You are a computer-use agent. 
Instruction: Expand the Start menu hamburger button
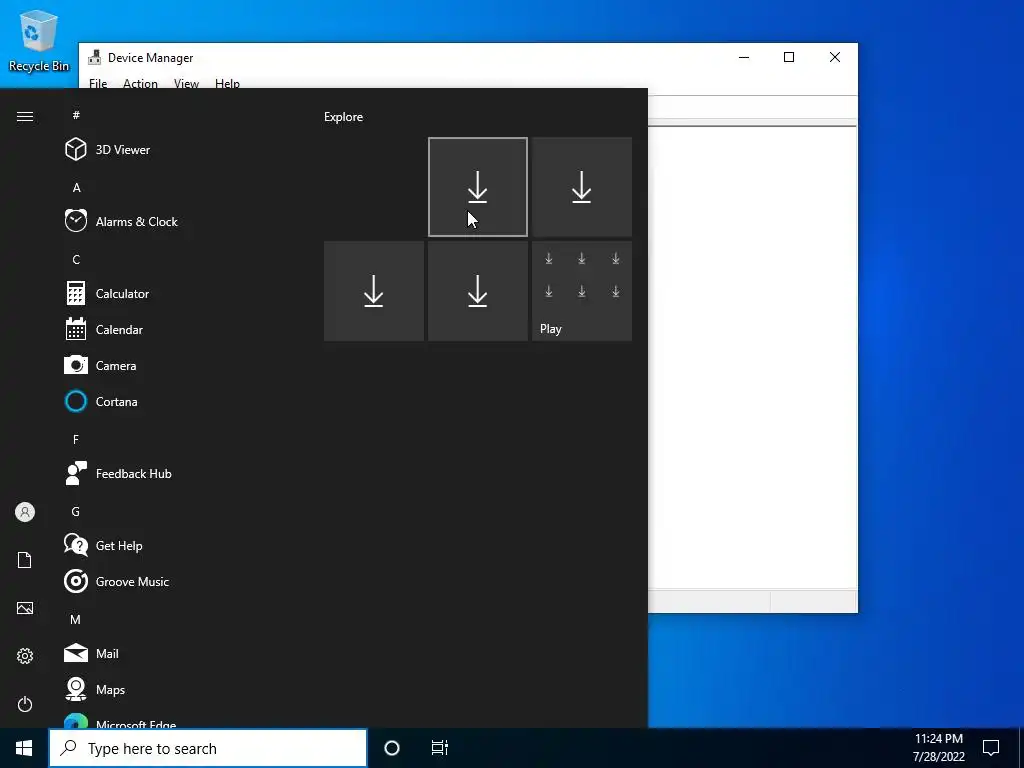click(25, 116)
